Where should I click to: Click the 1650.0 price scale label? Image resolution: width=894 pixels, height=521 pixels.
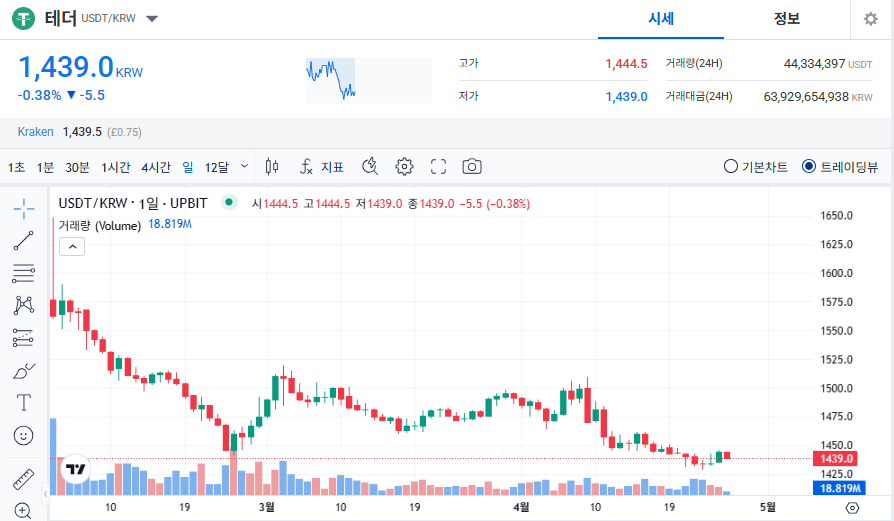click(836, 215)
